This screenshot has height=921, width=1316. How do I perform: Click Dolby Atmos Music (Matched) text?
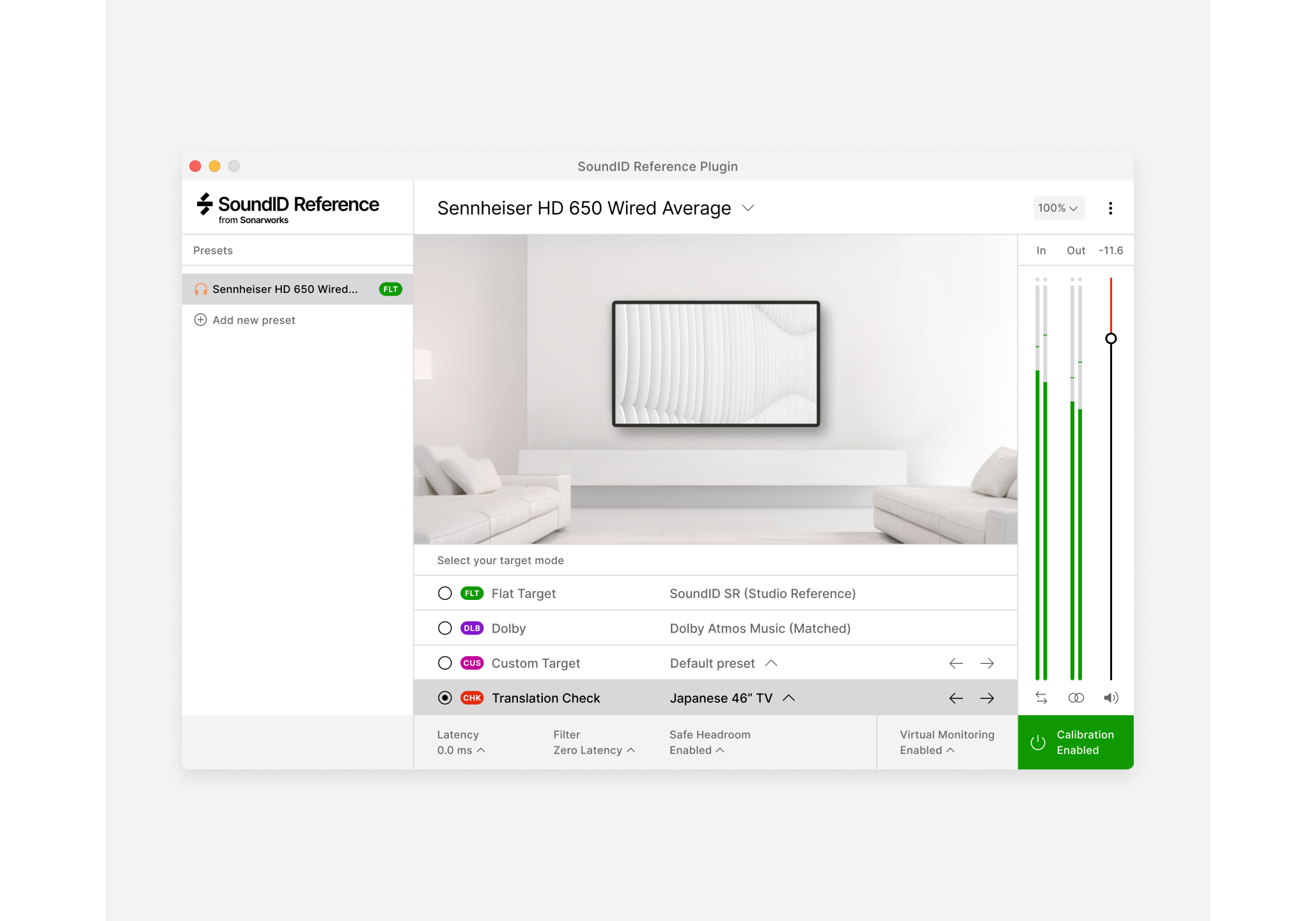[x=760, y=628]
